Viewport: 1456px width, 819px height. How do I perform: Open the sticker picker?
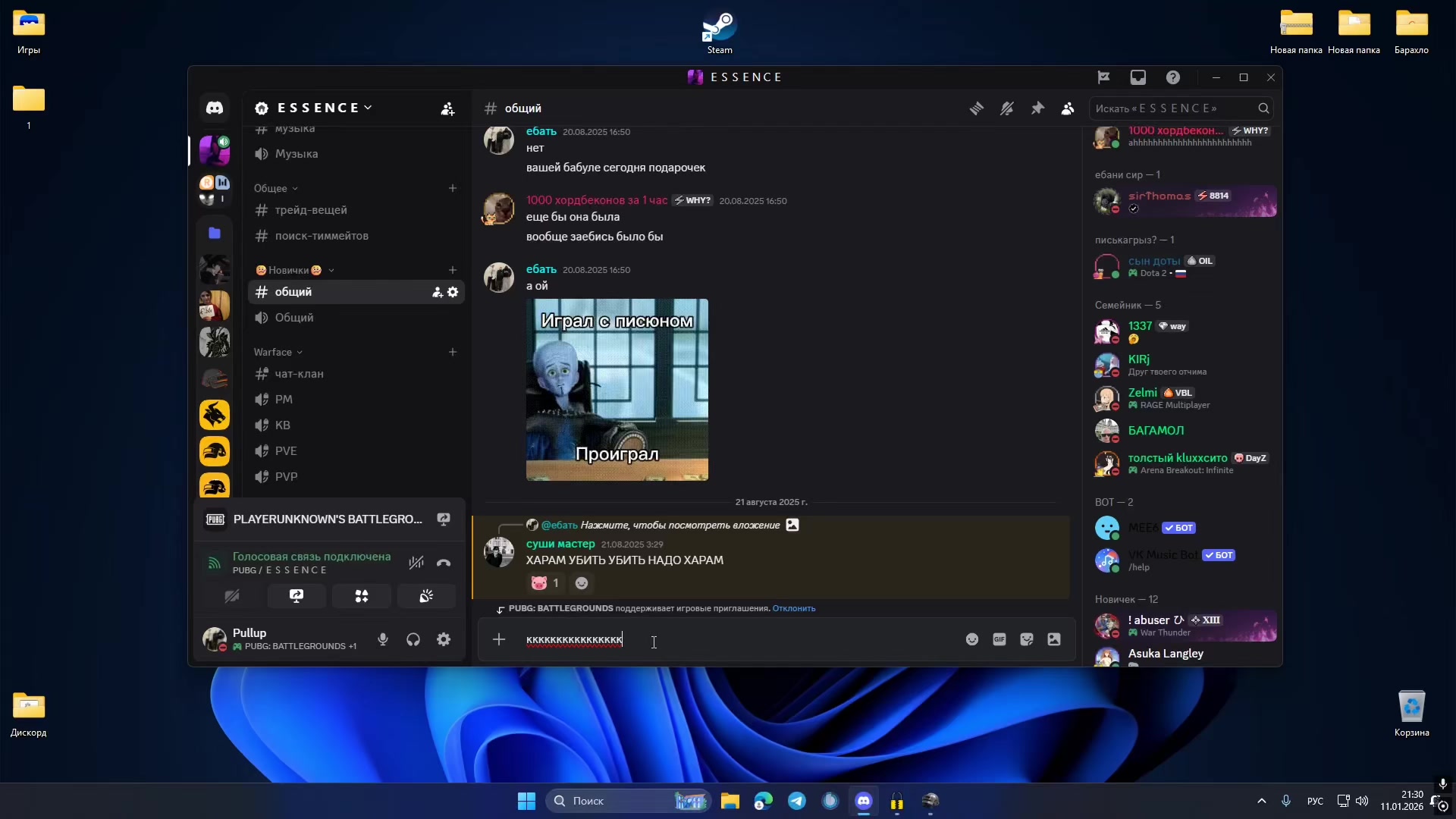coord(1027,639)
